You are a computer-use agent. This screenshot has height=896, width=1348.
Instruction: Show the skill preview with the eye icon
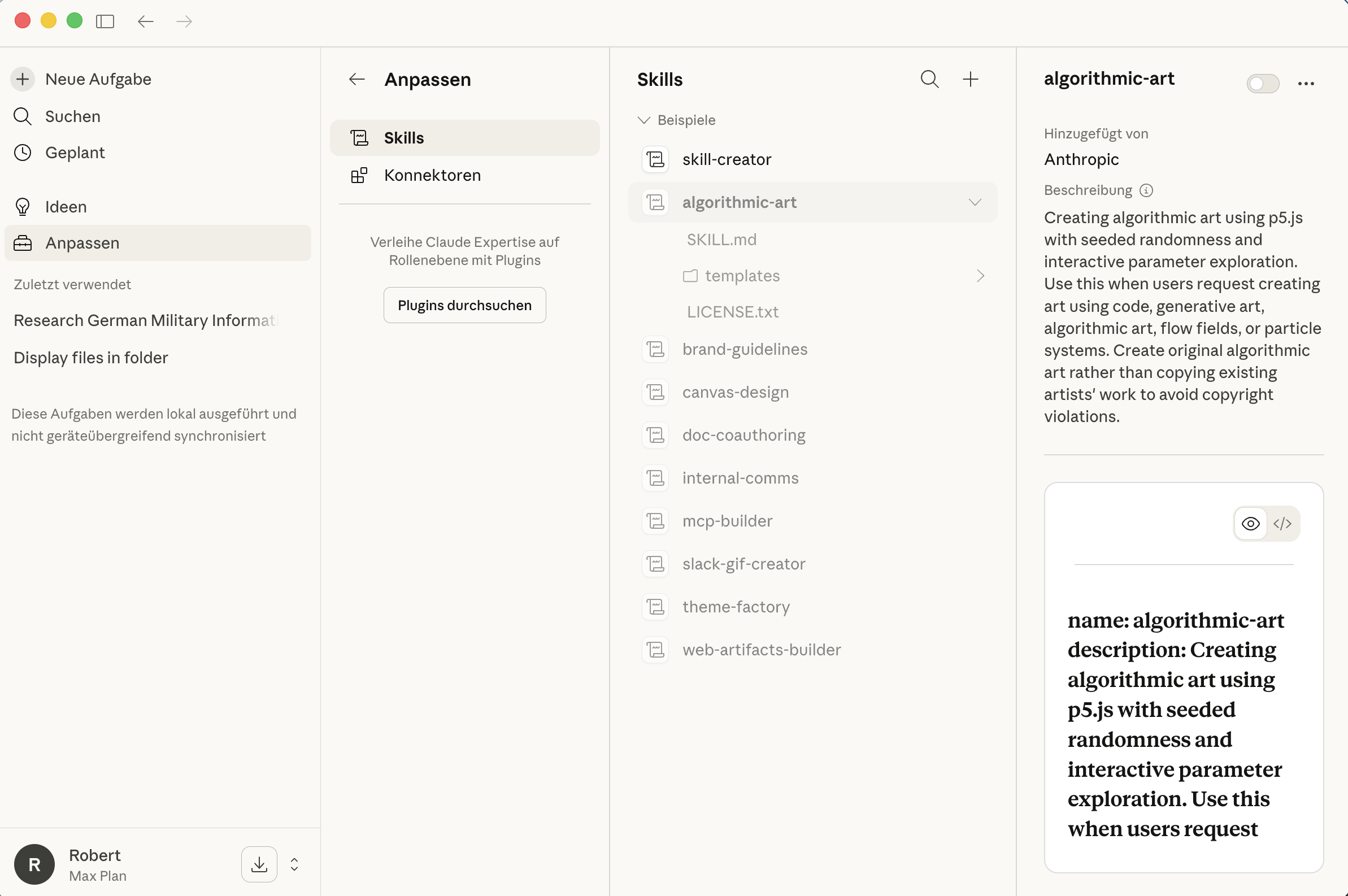coord(1250,524)
